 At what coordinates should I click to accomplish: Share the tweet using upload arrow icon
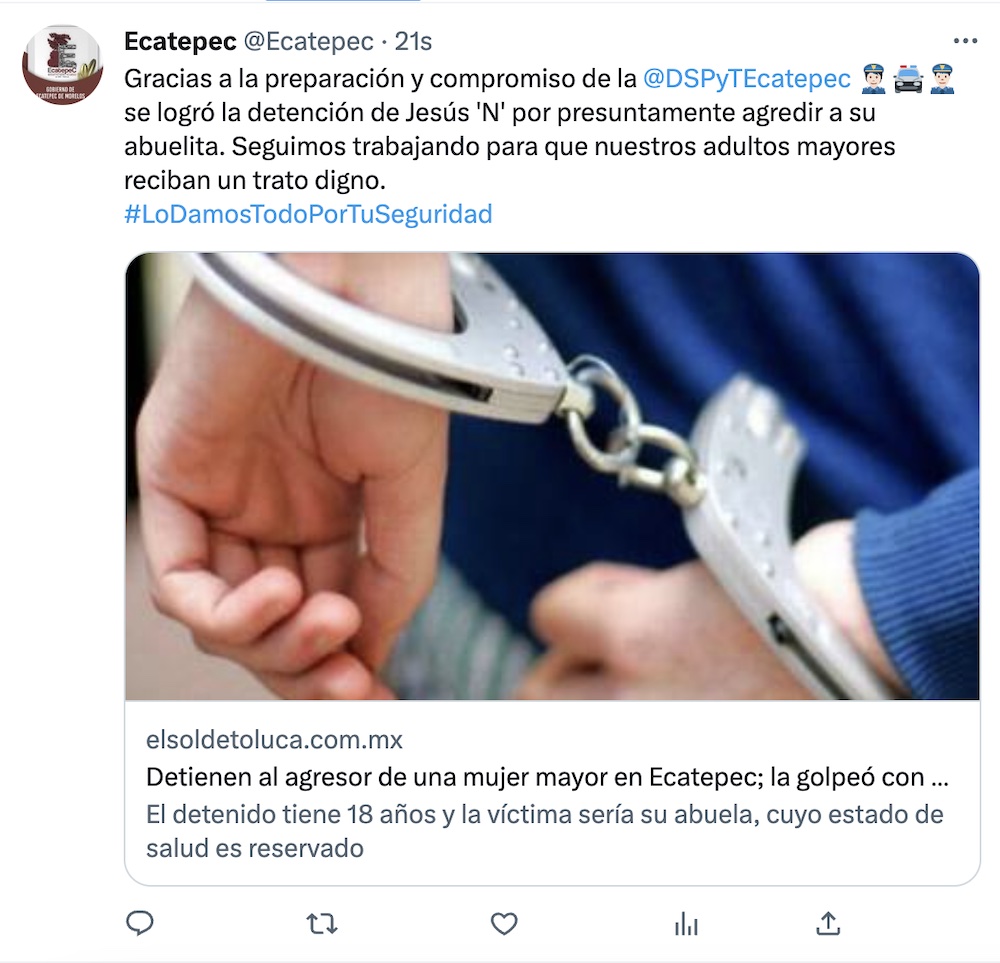tap(828, 923)
